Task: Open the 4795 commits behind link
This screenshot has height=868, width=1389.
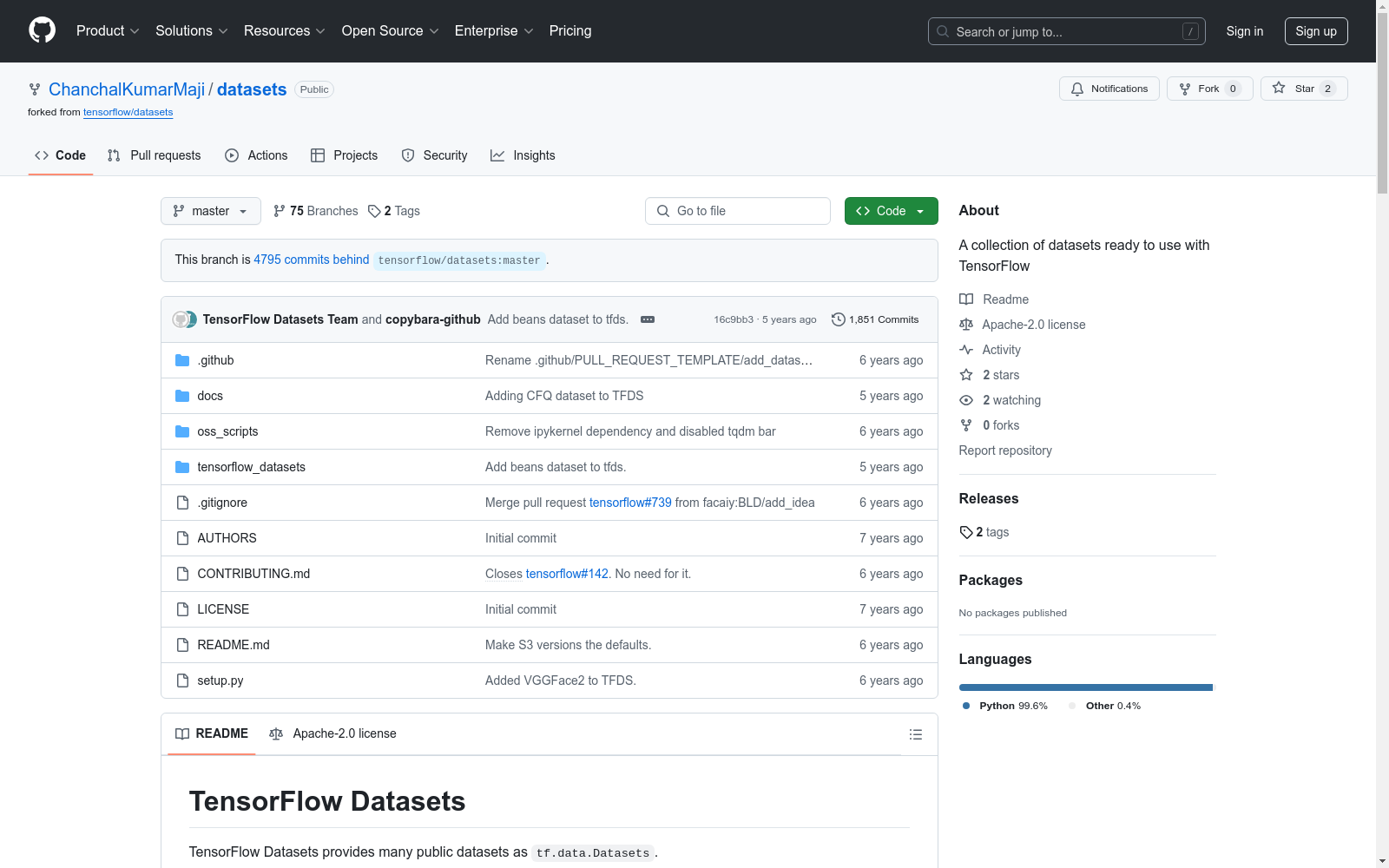Action: [x=312, y=260]
